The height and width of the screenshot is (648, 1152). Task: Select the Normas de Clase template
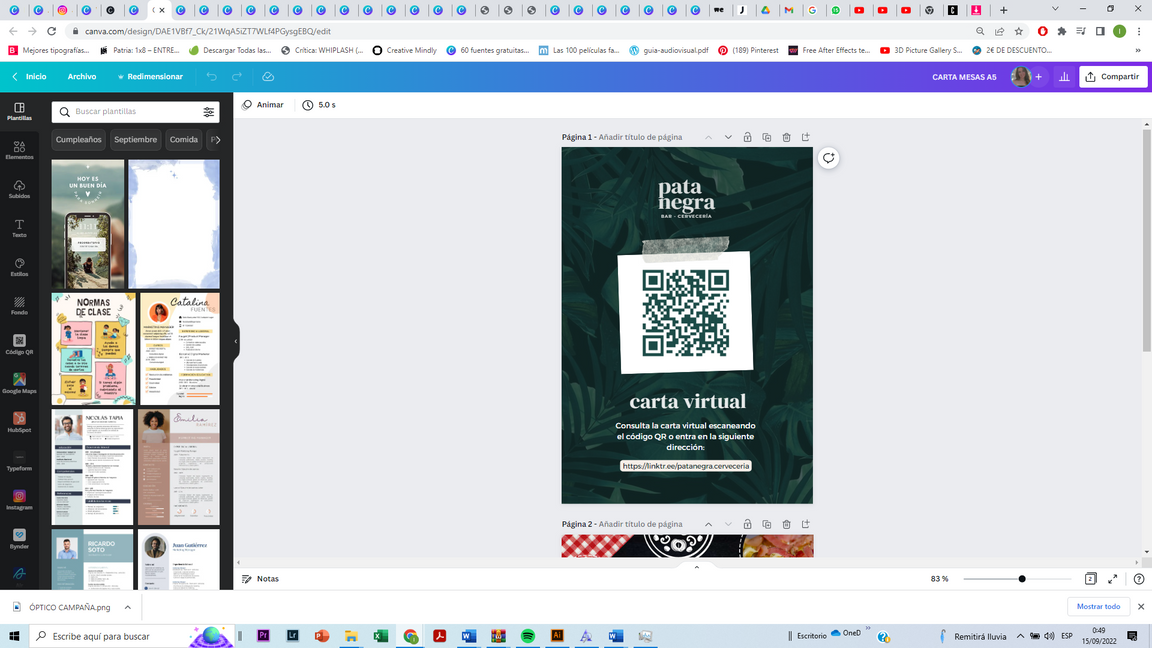click(x=93, y=349)
